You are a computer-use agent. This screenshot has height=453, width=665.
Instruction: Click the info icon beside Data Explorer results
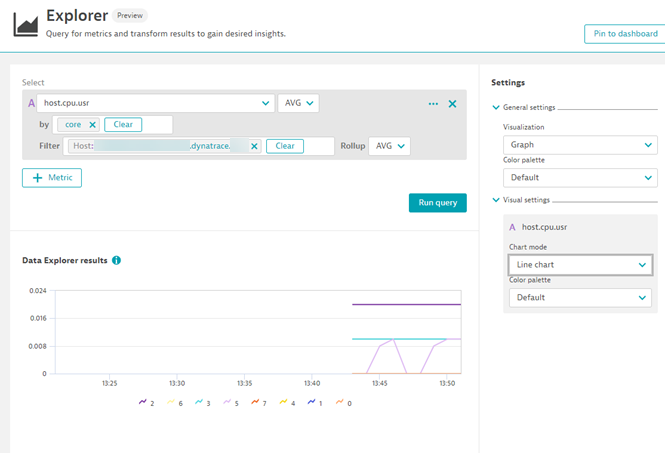click(117, 261)
